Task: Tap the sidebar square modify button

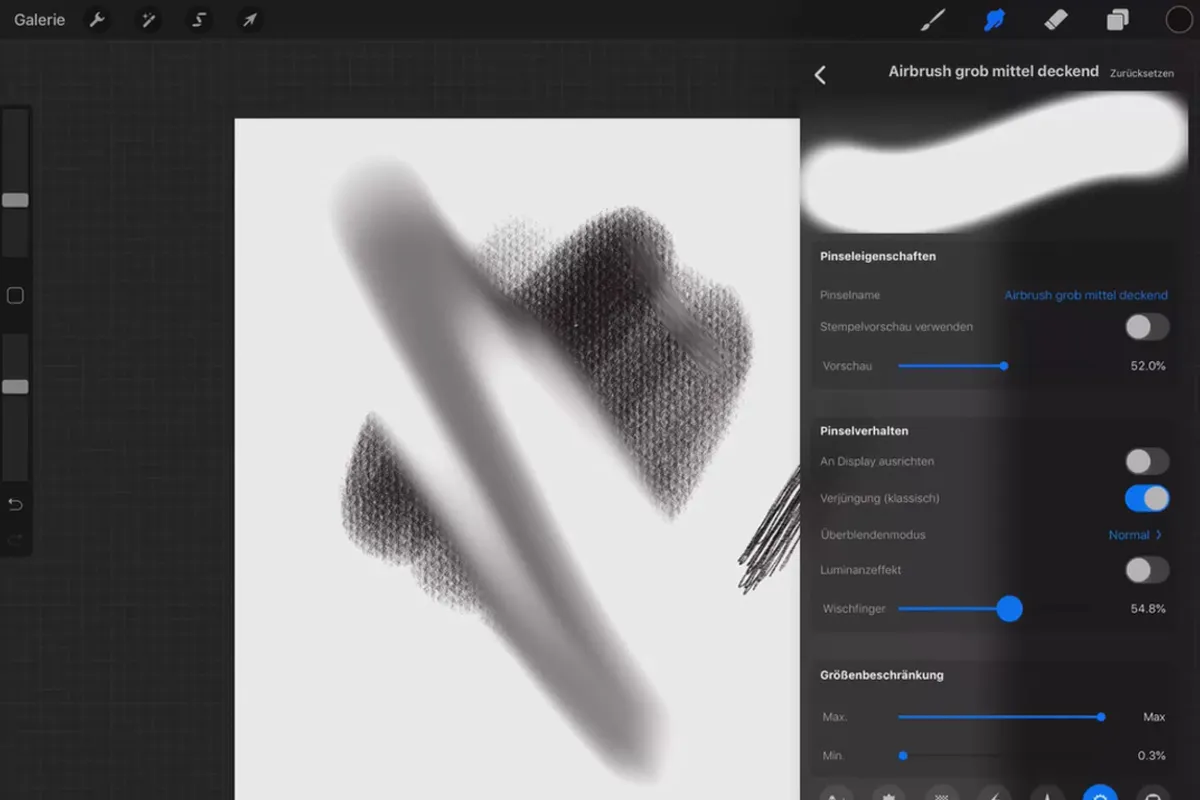Action: point(15,296)
